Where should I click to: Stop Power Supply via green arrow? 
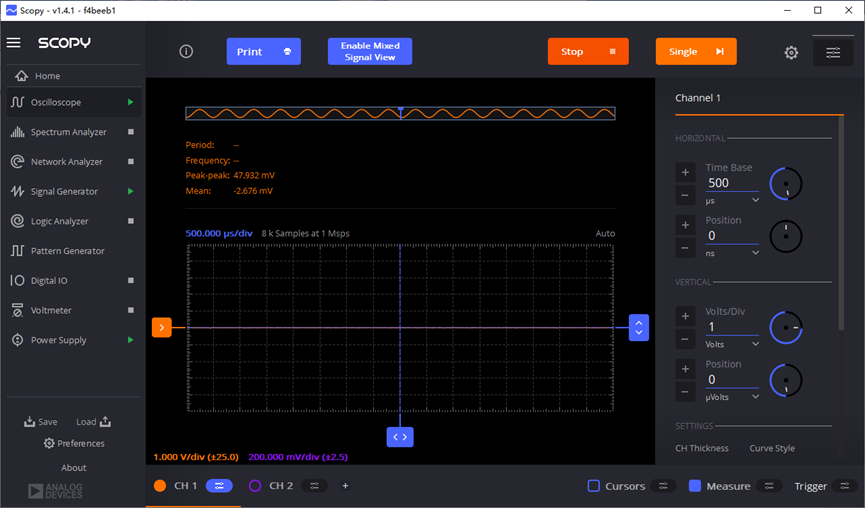[x=131, y=340]
